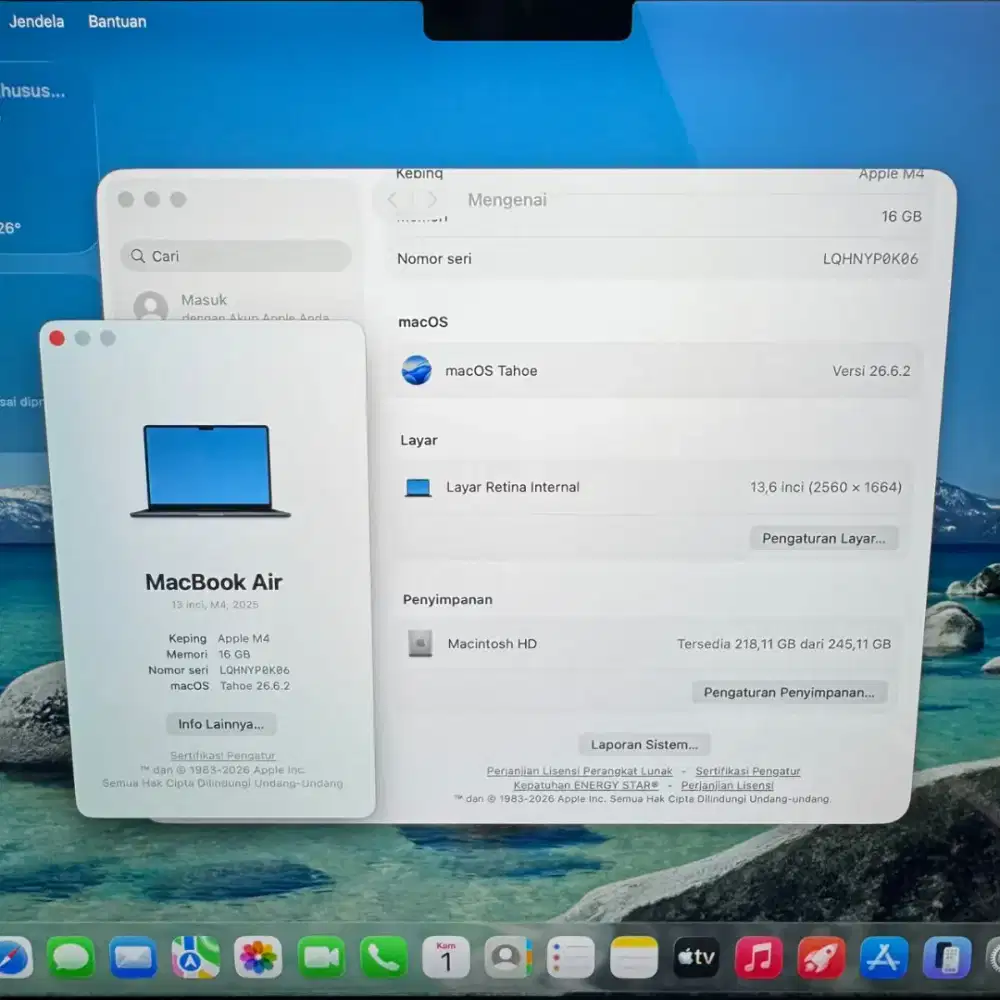Open the red rocket app in Dock
This screenshot has width=1000, height=1000.
821,958
